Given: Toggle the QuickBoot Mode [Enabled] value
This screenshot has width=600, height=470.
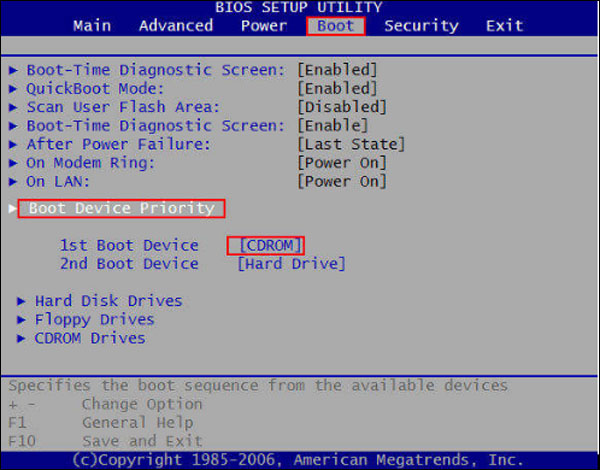Looking at the screenshot, I should 337,88.
